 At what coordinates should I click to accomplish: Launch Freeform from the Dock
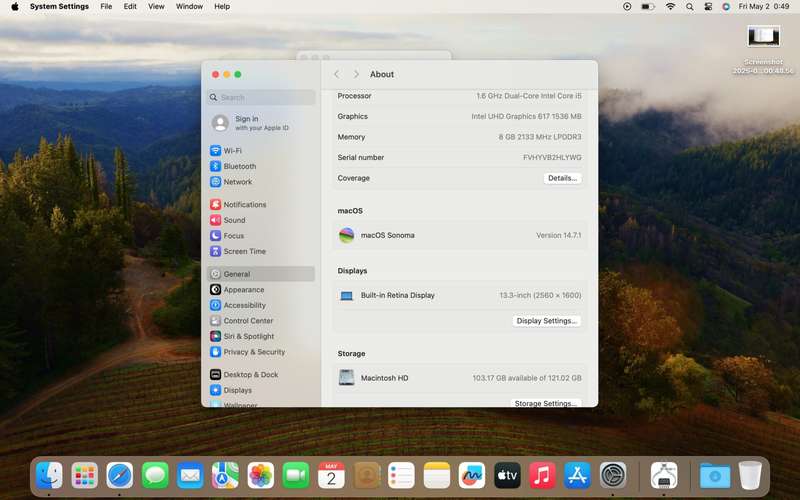pyautogui.click(x=472, y=476)
